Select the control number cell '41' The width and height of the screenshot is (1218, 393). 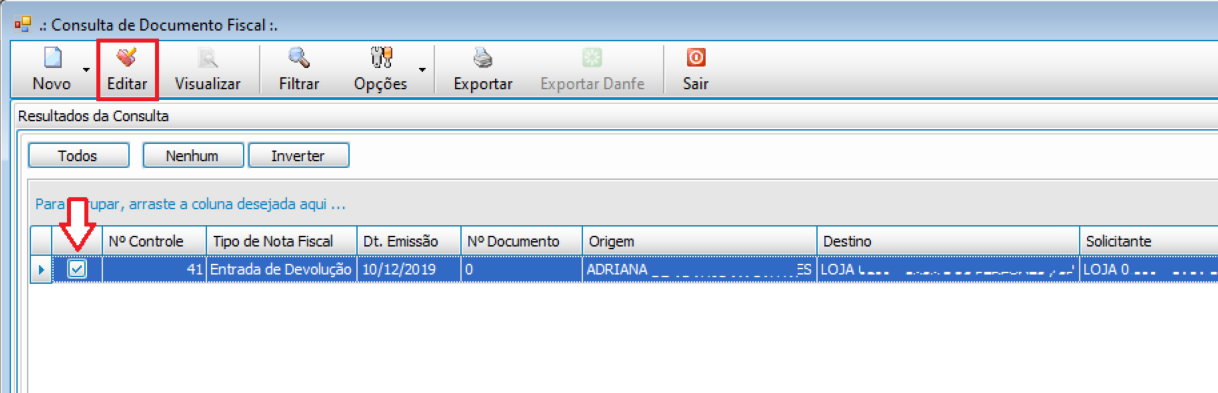154,270
